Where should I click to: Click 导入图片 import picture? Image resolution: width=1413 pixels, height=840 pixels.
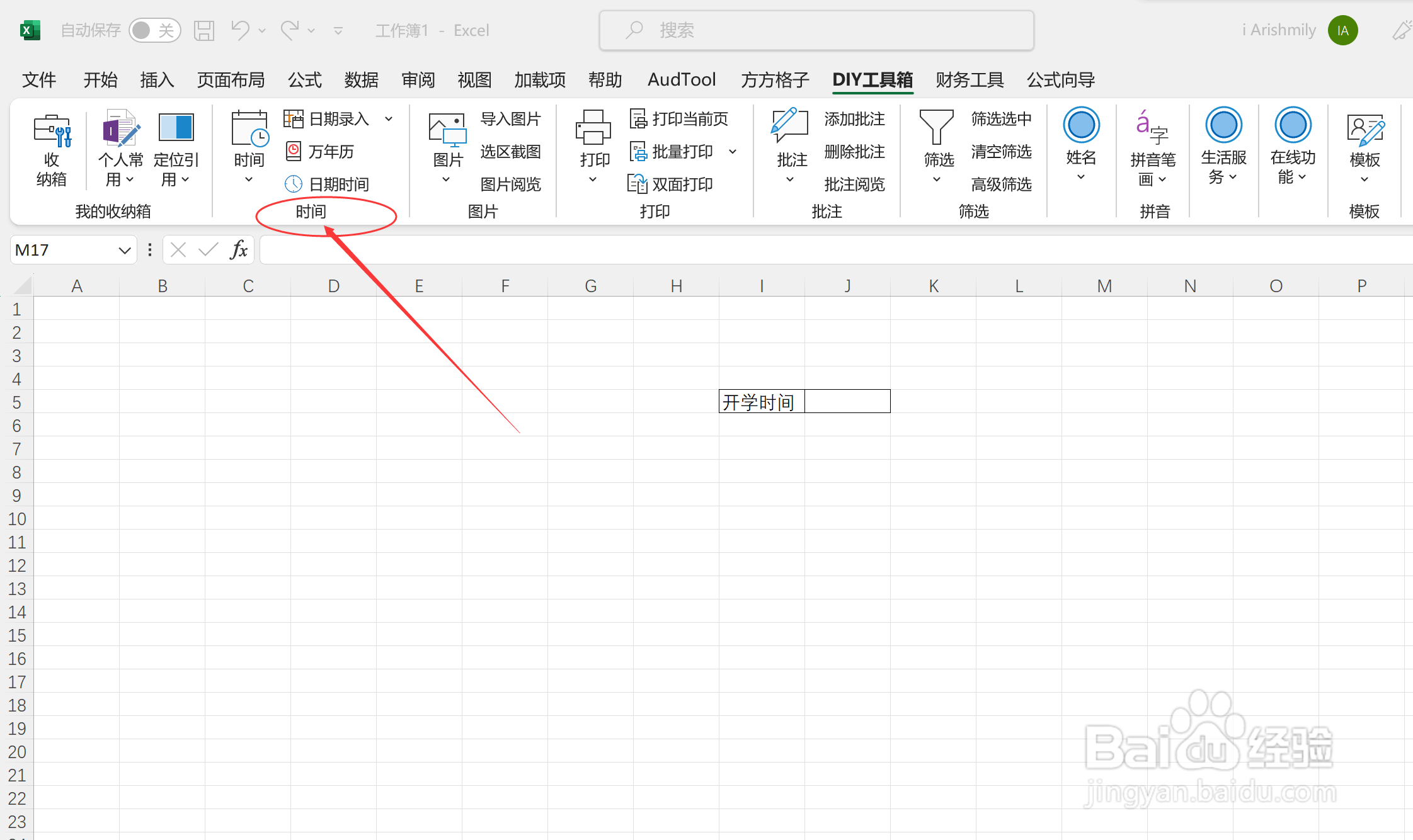pyautogui.click(x=511, y=119)
